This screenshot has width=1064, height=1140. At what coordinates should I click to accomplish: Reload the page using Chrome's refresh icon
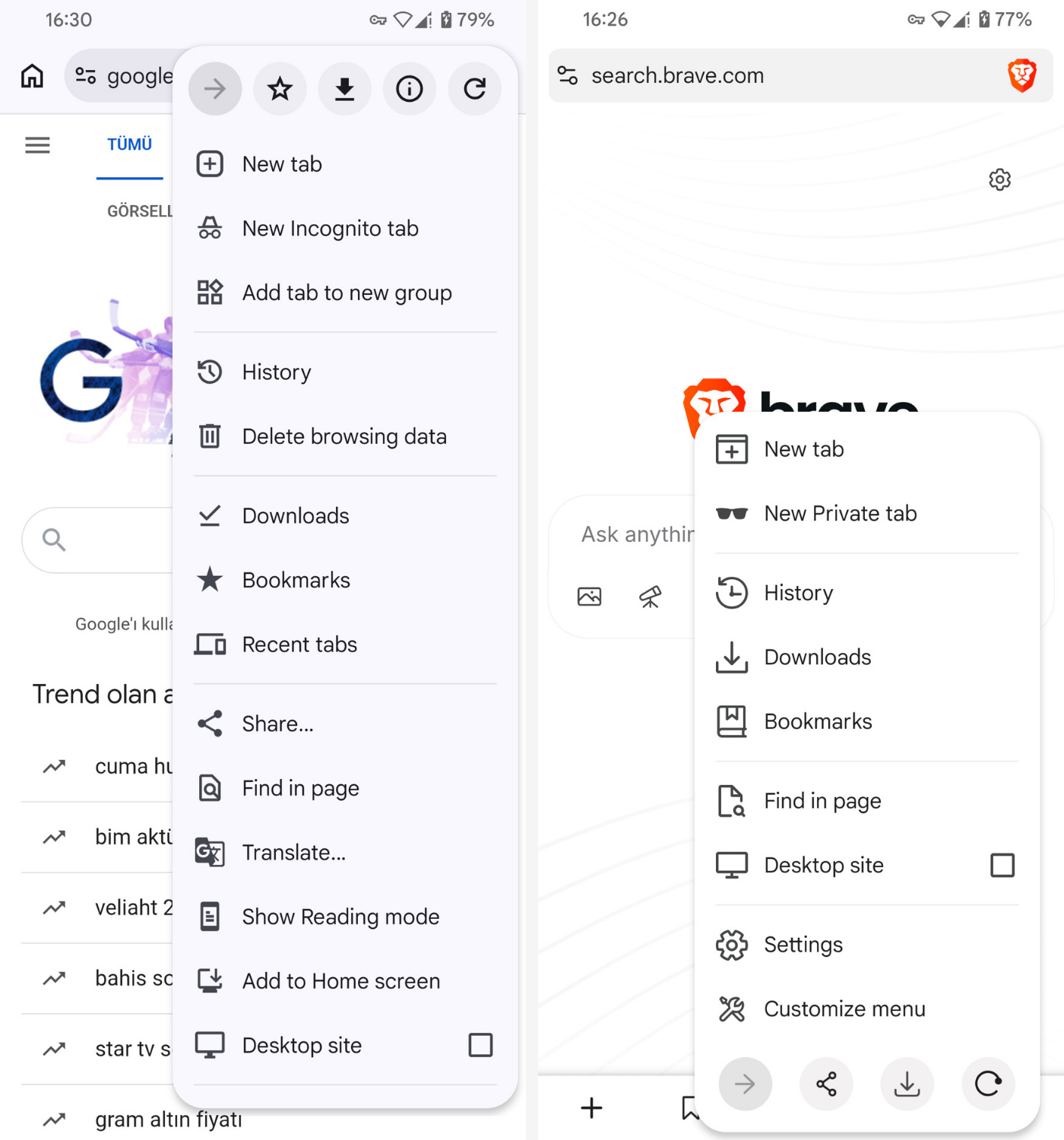474,88
